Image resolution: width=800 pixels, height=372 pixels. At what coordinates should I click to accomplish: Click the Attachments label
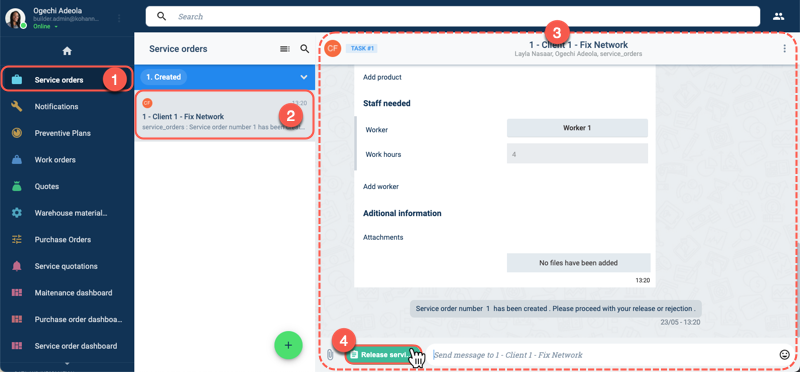(383, 237)
